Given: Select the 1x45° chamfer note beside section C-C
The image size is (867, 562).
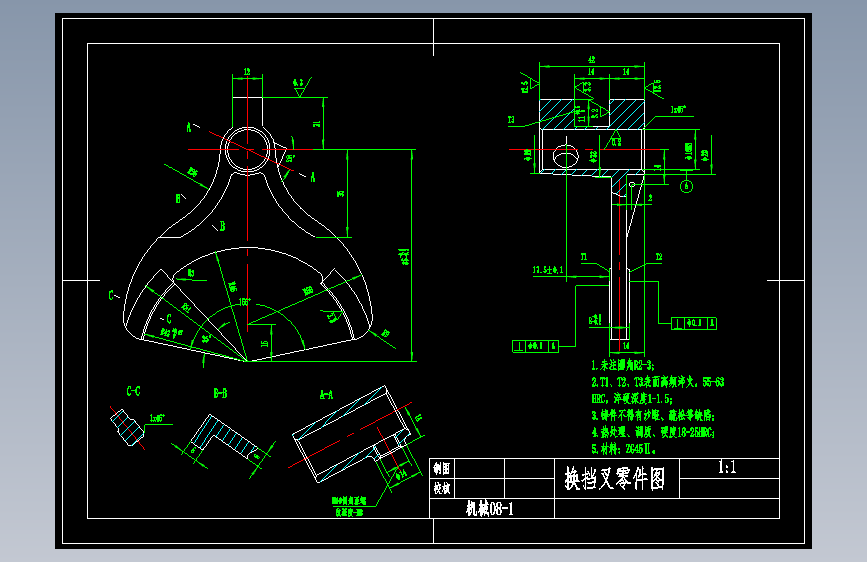Looking at the screenshot, I should pyautogui.click(x=158, y=418).
